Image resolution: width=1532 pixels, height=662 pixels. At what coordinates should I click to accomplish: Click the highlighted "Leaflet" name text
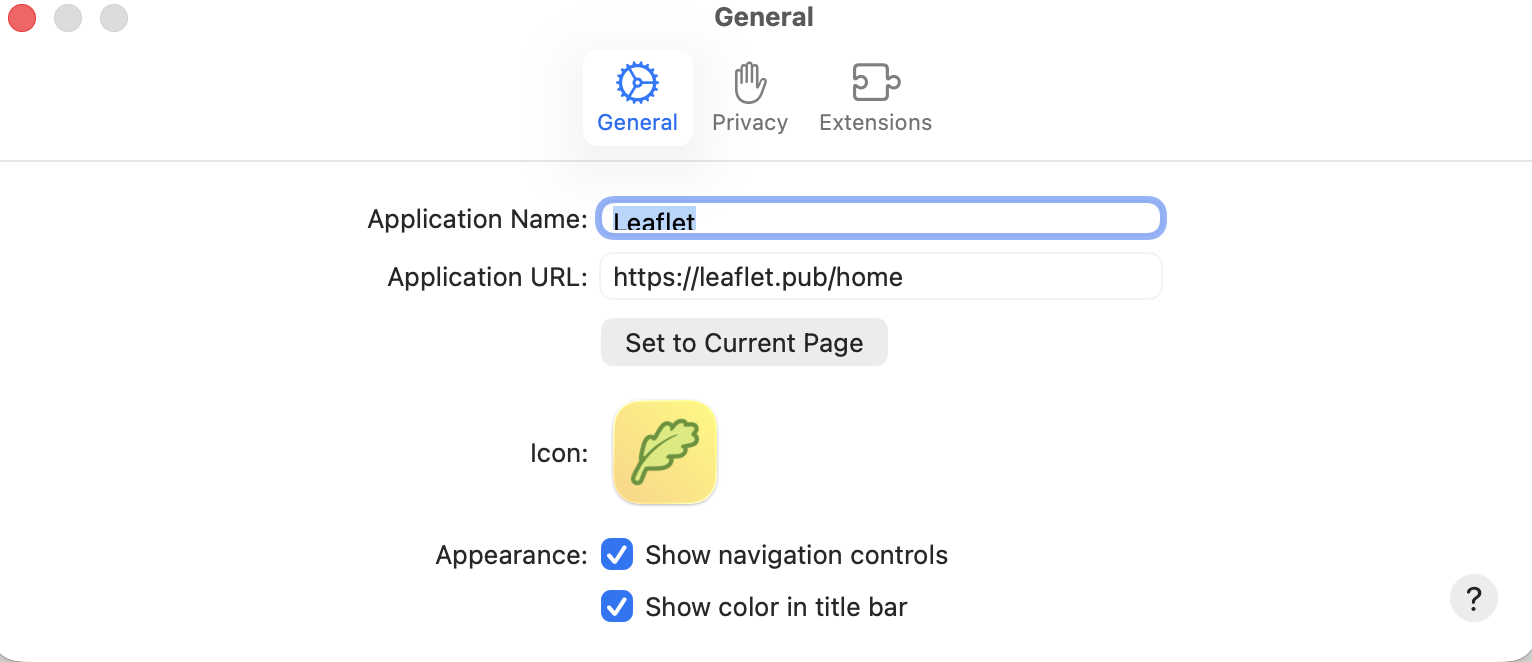[x=654, y=221]
